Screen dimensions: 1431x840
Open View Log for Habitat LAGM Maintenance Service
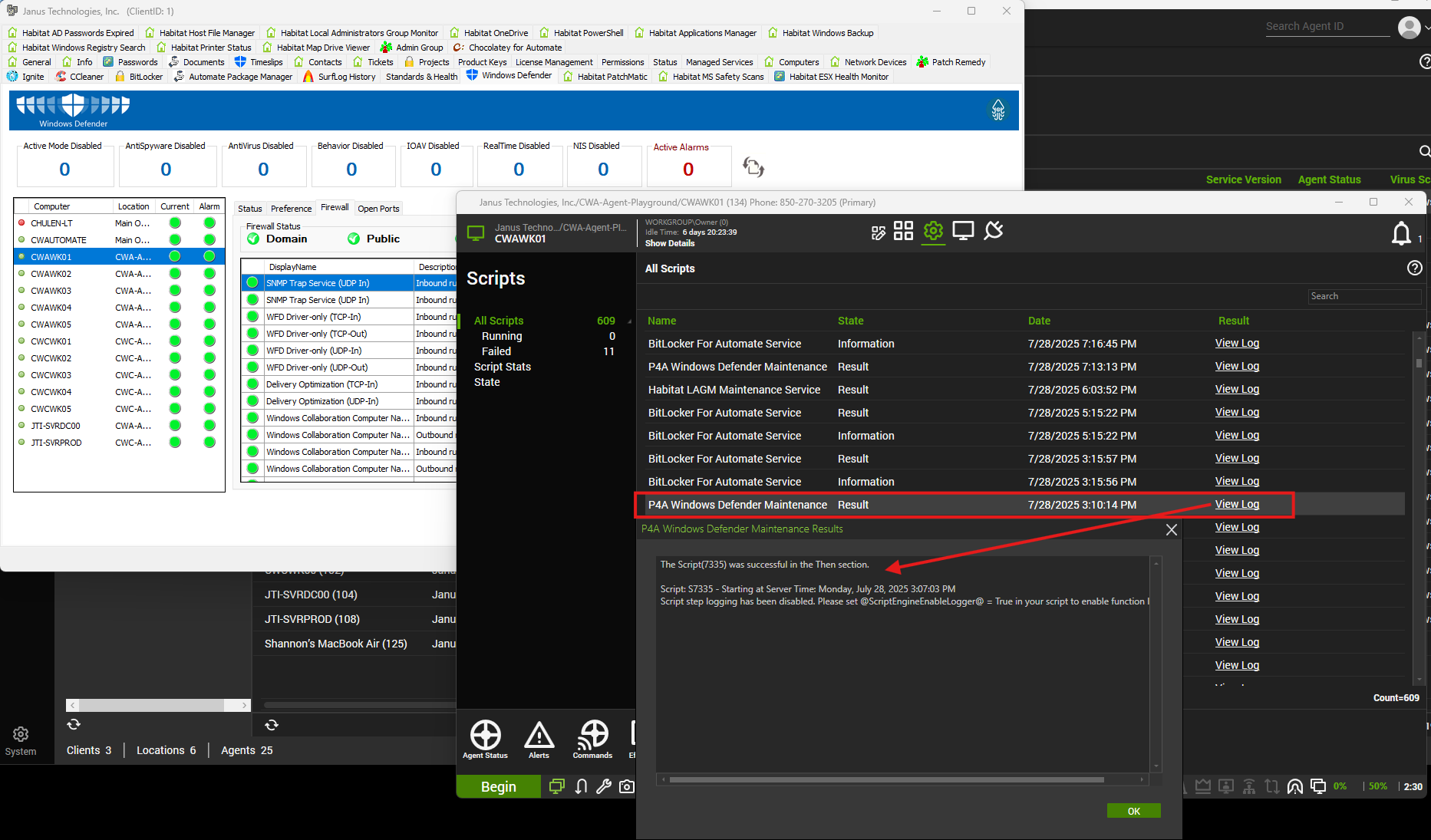click(x=1237, y=390)
